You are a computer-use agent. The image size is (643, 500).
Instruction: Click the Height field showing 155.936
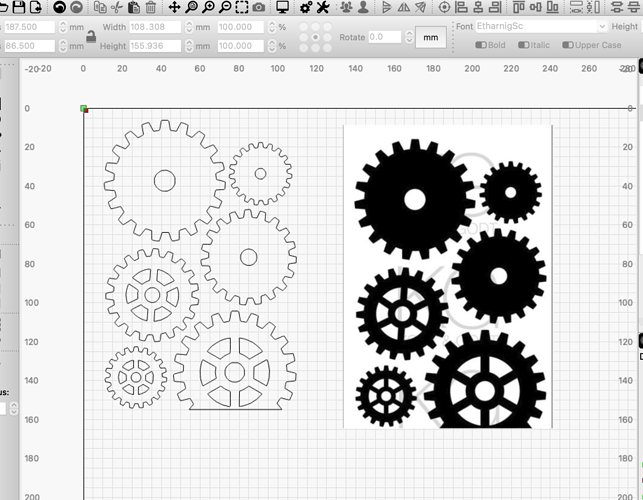[x=155, y=46]
